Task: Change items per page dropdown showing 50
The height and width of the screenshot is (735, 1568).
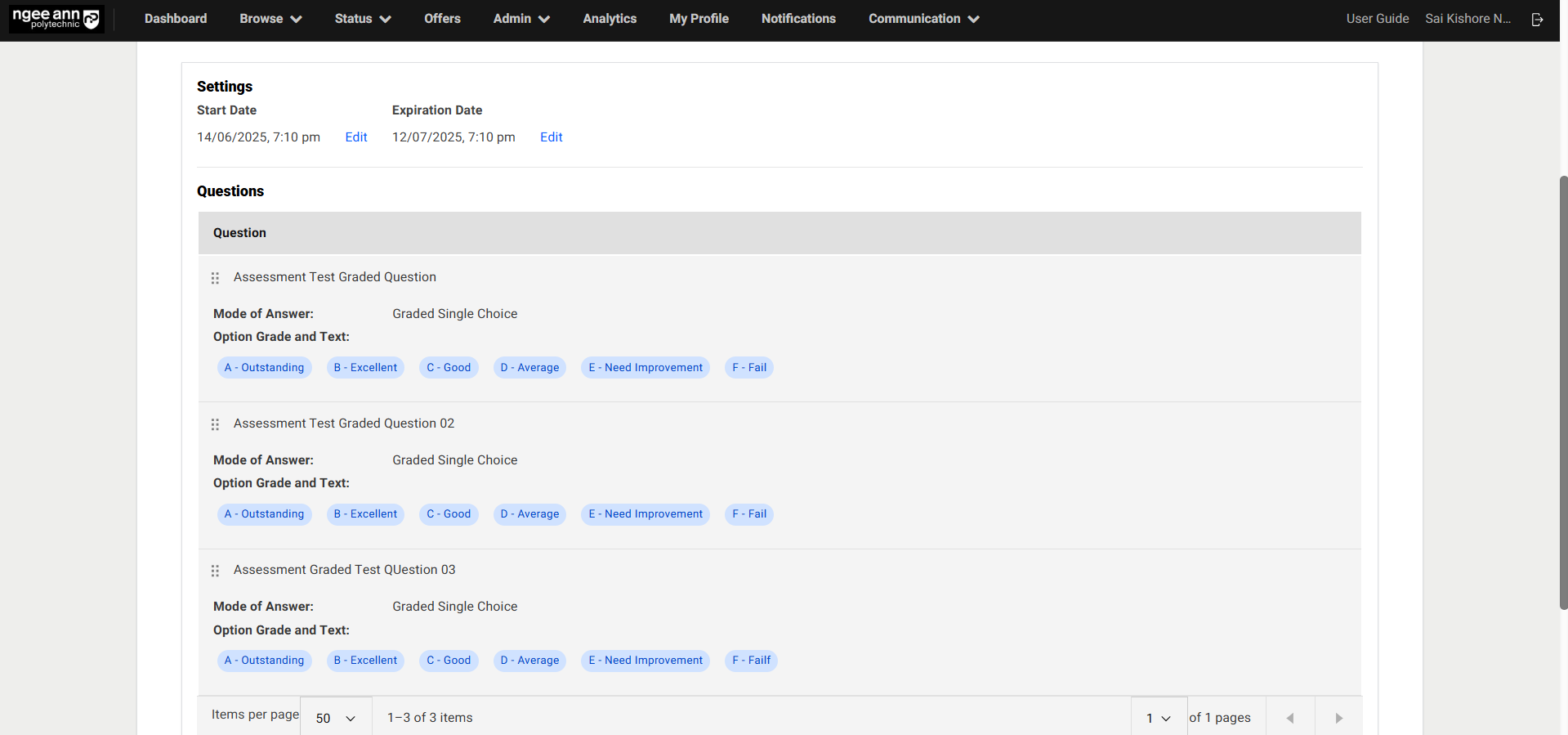Action: pyautogui.click(x=336, y=718)
